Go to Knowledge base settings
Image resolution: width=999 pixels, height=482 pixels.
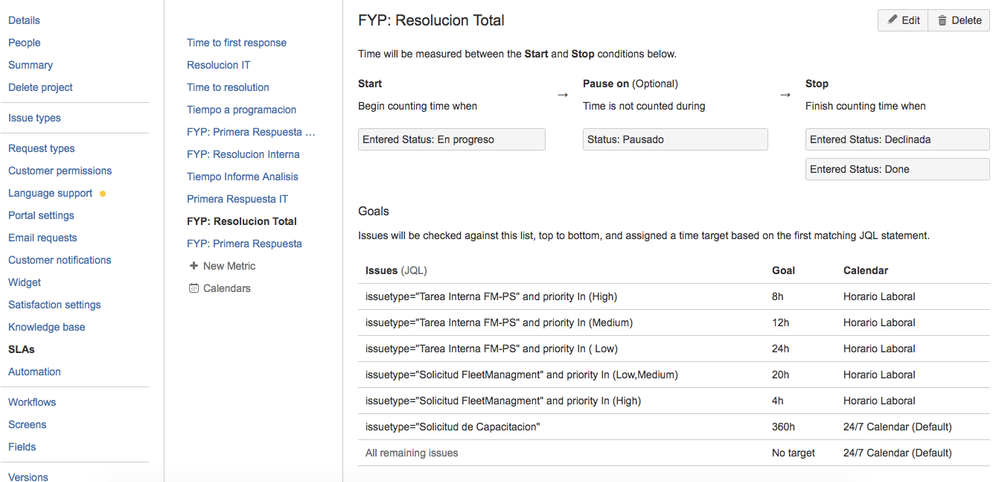coord(47,327)
